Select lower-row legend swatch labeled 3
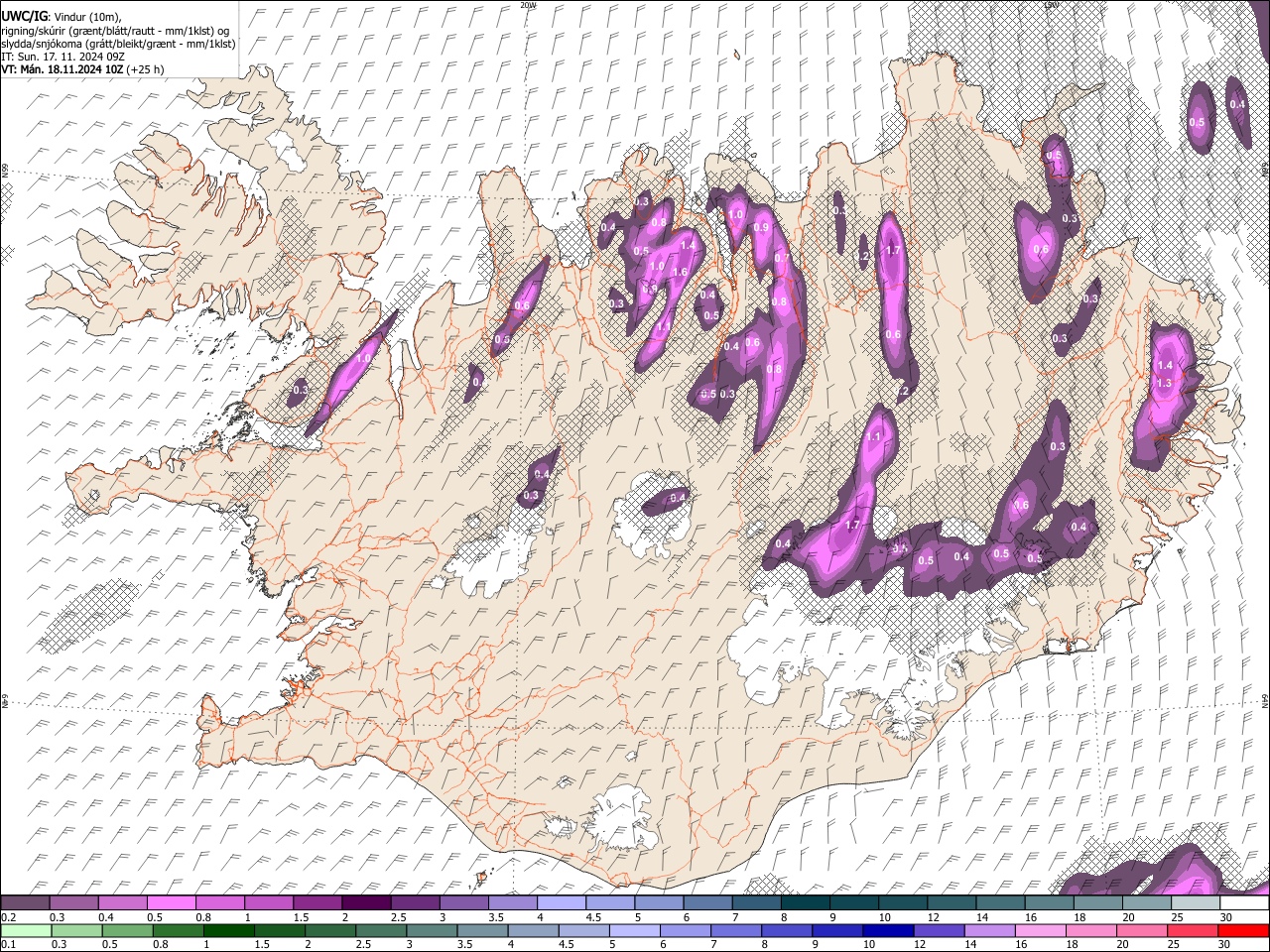This screenshot has height=952, width=1270. tap(432, 930)
